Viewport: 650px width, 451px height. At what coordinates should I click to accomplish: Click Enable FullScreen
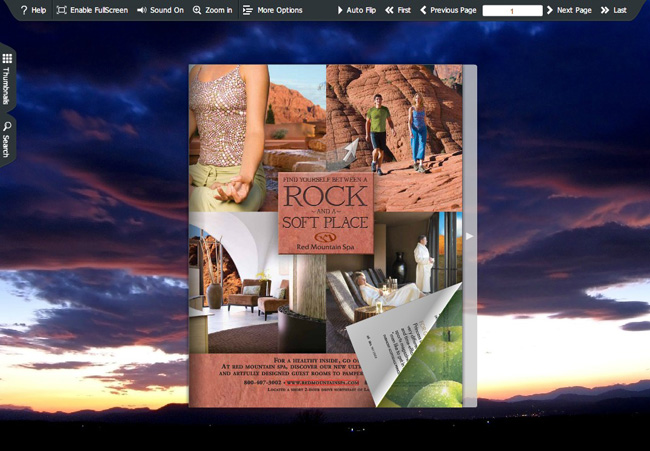click(x=92, y=10)
